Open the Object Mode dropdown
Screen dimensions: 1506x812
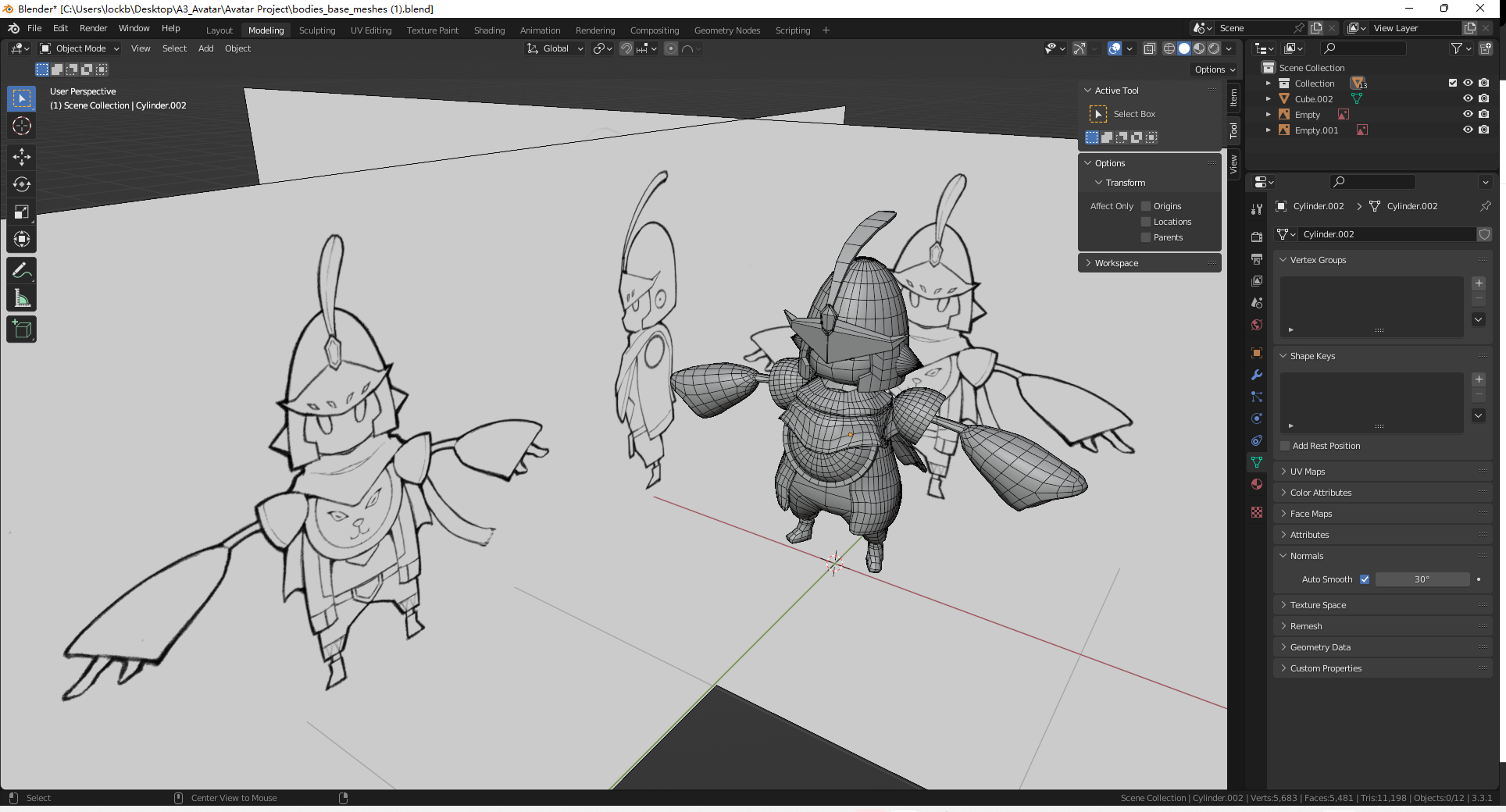80,48
